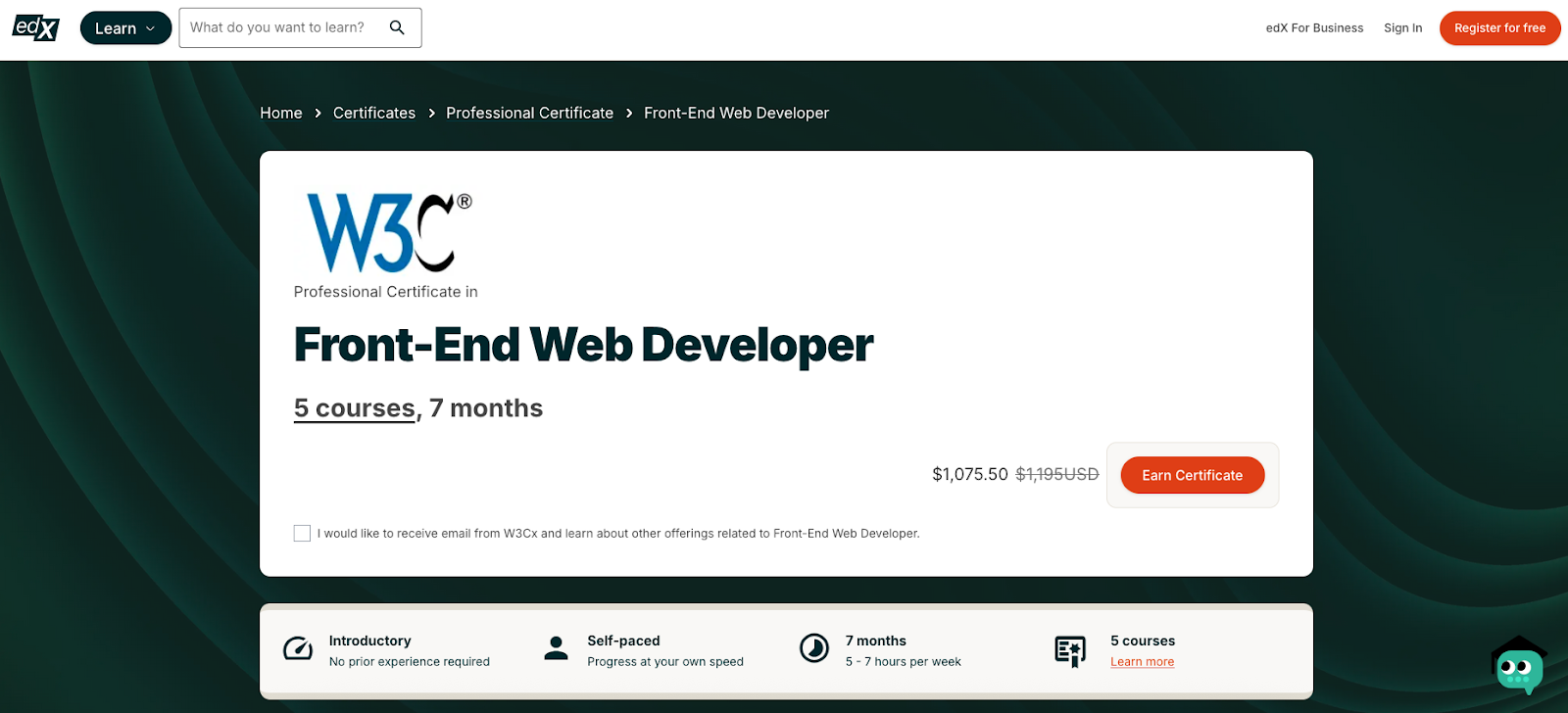The height and width of the screenshot is (713, 1568).
Task: Click 'Professional Certificate in' text
Action: (386, 292)
